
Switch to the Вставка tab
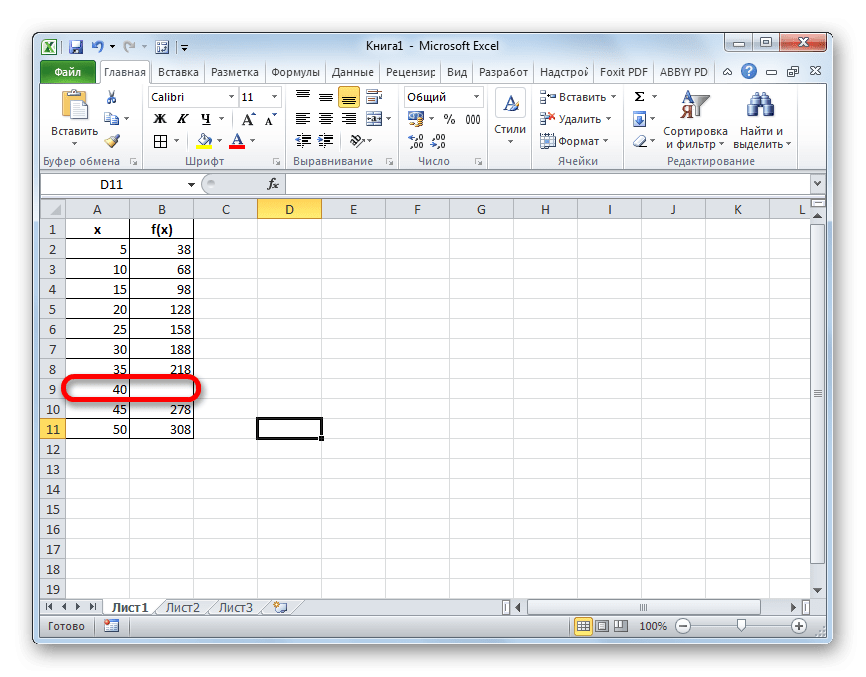(178, 72)
